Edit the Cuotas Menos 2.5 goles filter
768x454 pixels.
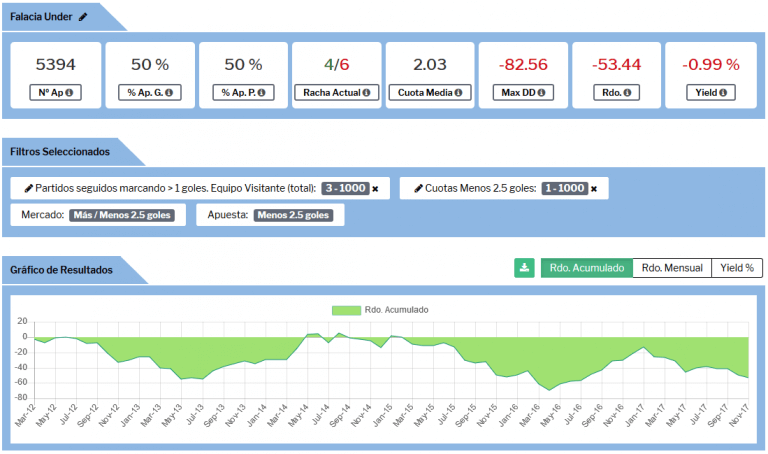click(418, 188)
